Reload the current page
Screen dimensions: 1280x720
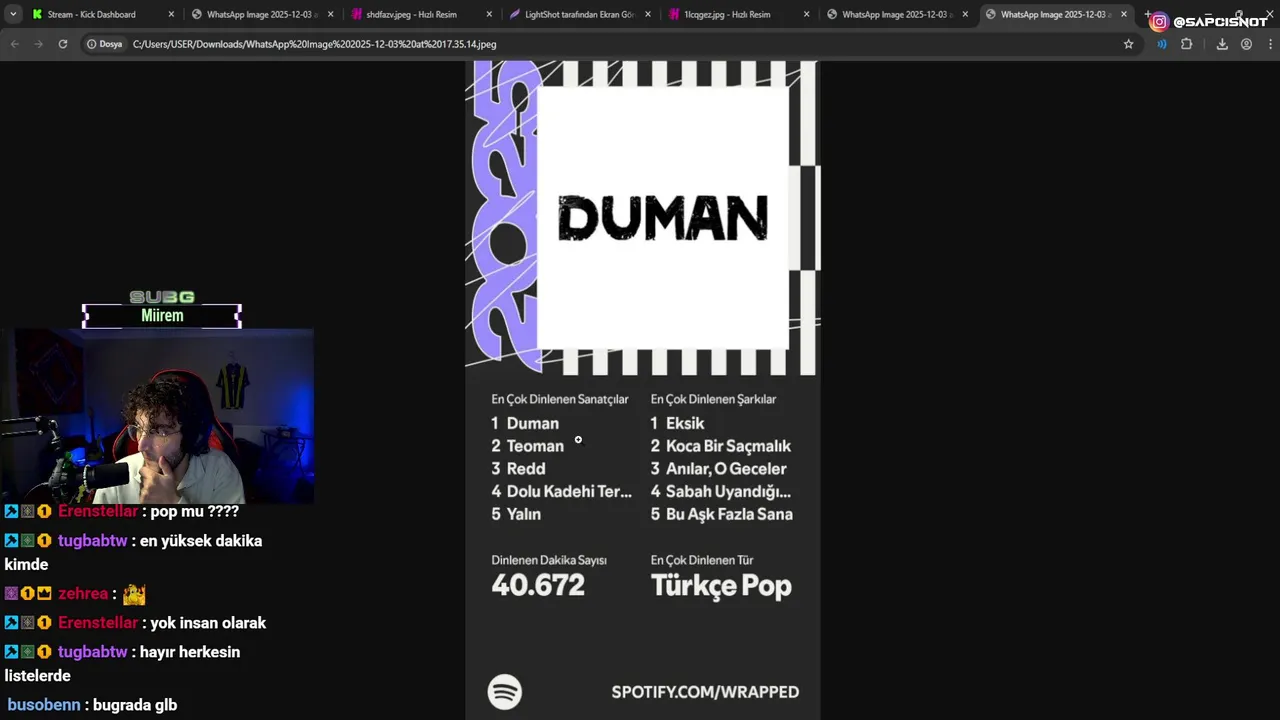[63, 44]
